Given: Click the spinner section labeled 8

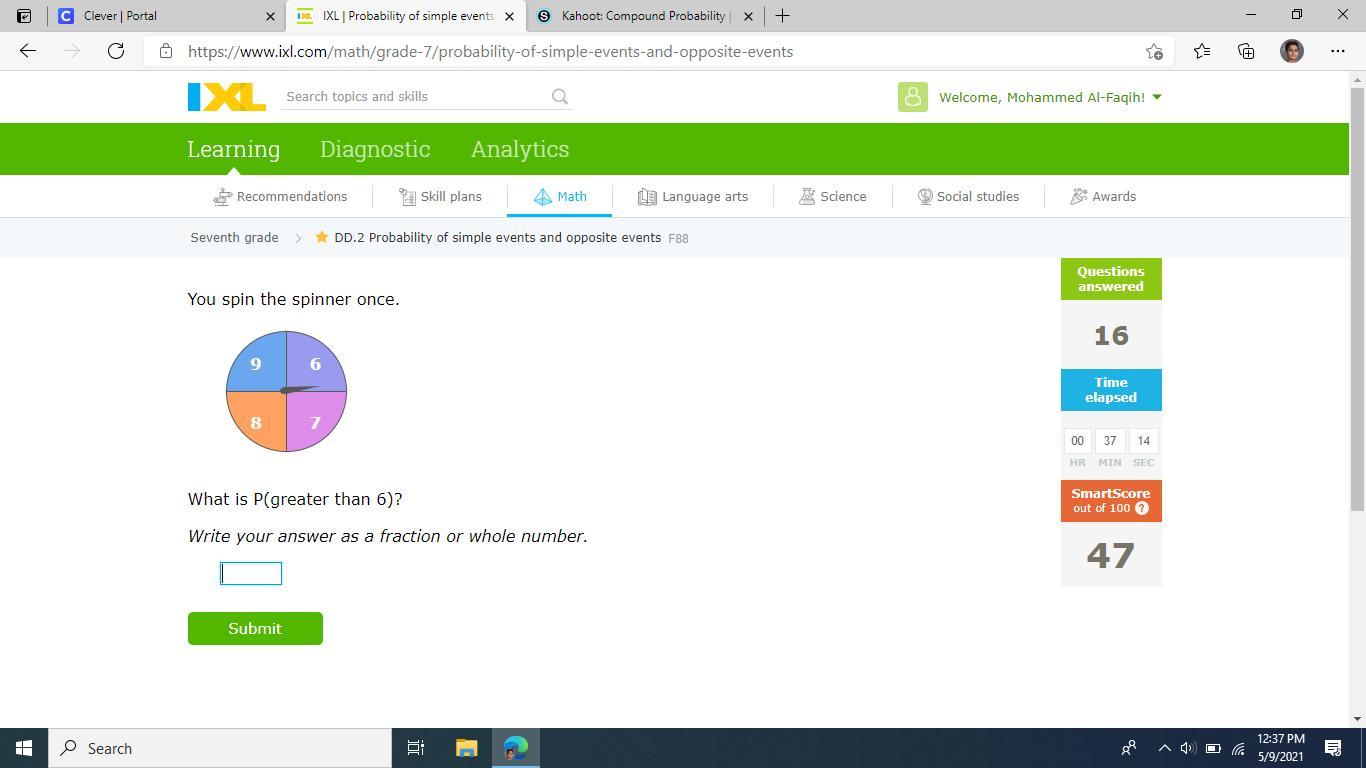Looking at the screenshot, I should [x=258, y=420].
